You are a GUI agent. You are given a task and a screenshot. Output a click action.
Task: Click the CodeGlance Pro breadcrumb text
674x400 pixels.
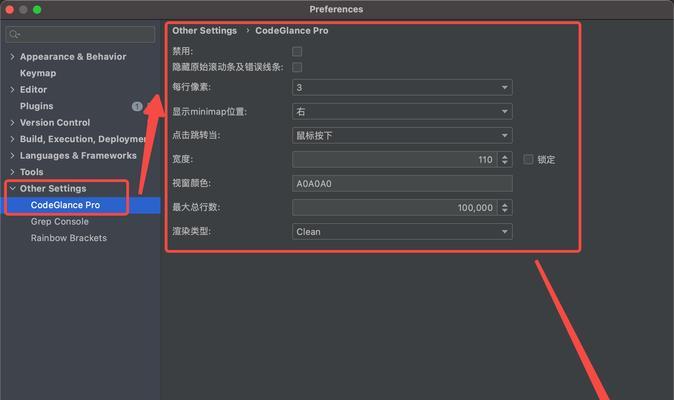coord(291,31)
